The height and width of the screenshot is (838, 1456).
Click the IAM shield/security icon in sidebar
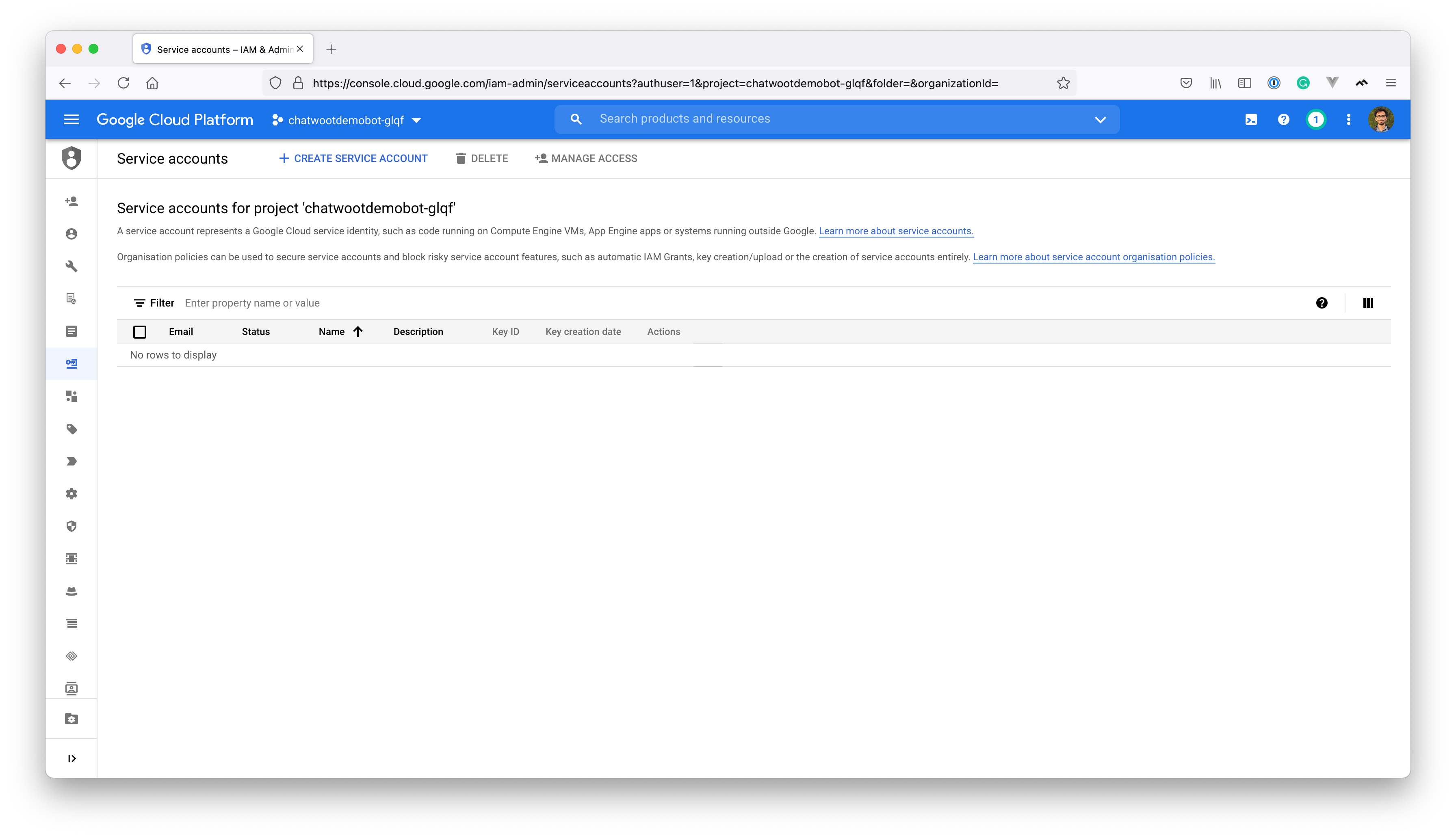pyautogui.click(x=72, y=158)
